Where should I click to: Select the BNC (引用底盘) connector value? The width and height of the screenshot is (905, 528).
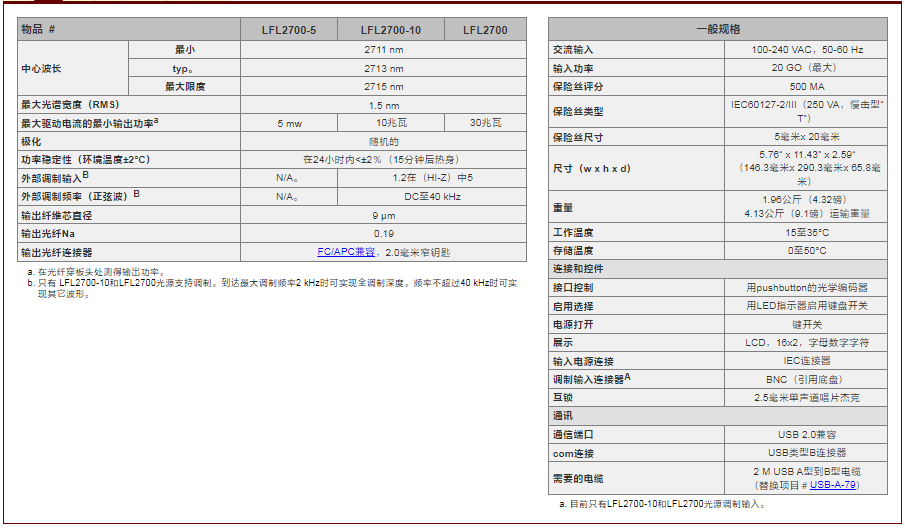(806, 379)
